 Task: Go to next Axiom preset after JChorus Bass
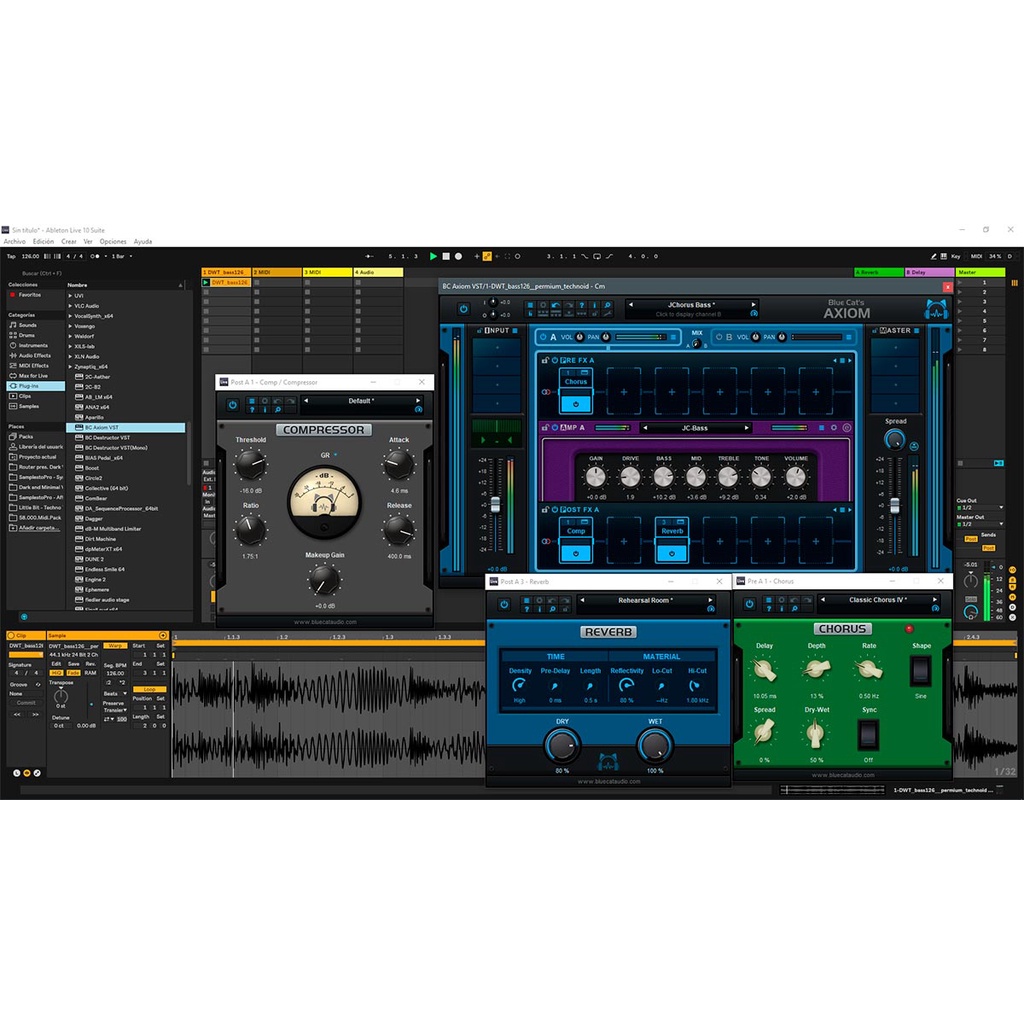(753, 304)
